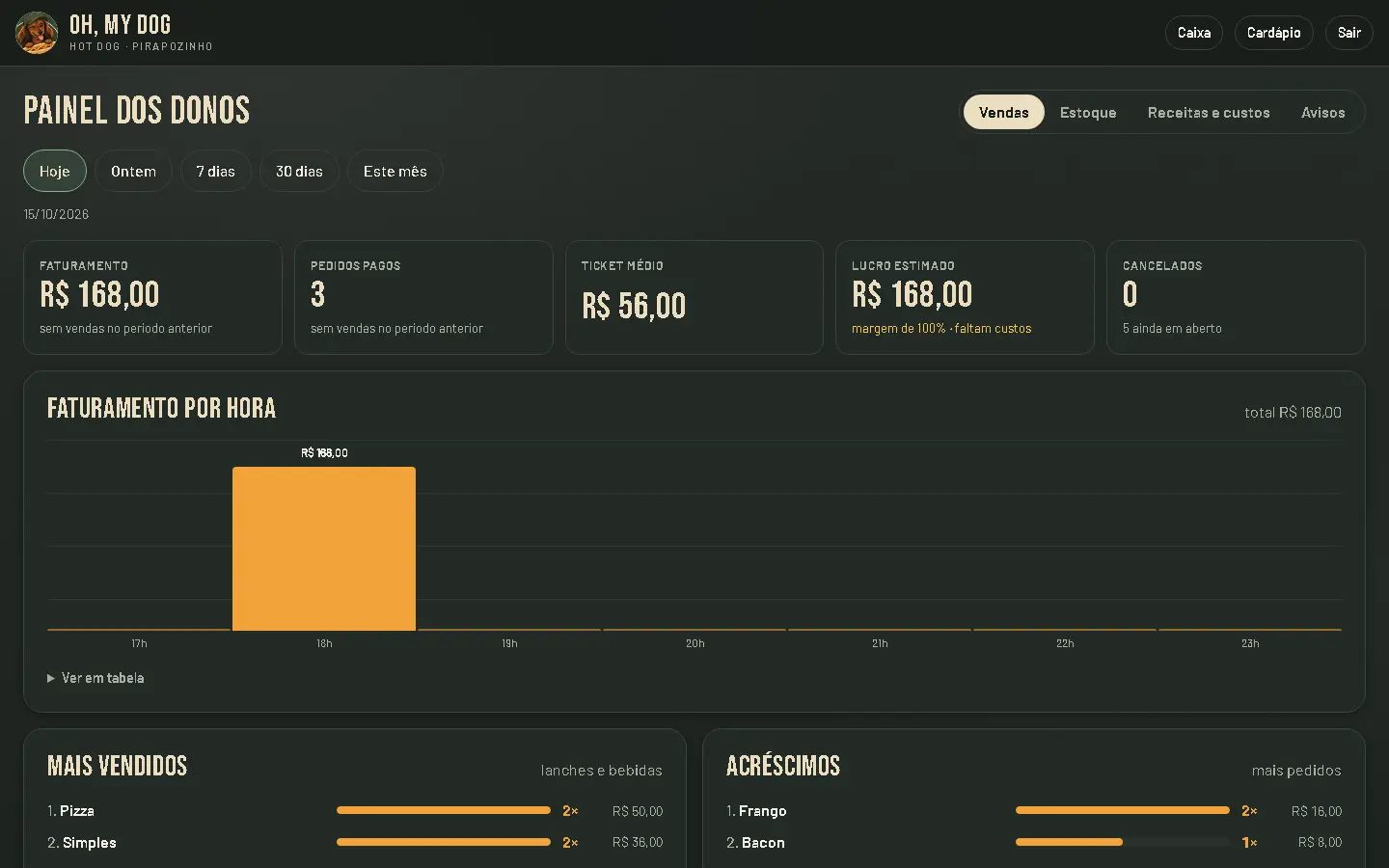
Task: Switch to the Vendas tab
Action: (1004, 113)
